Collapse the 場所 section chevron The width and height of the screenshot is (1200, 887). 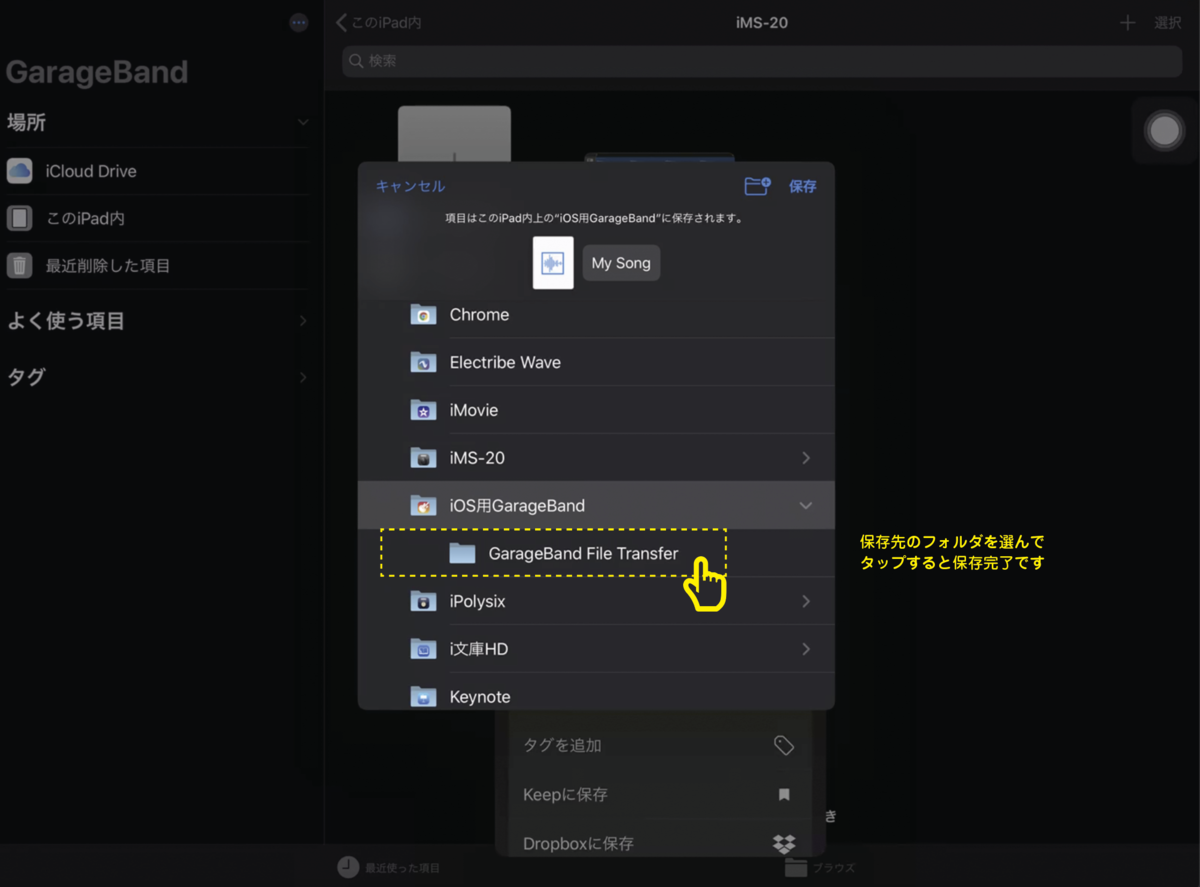click(x=303, y=122)
